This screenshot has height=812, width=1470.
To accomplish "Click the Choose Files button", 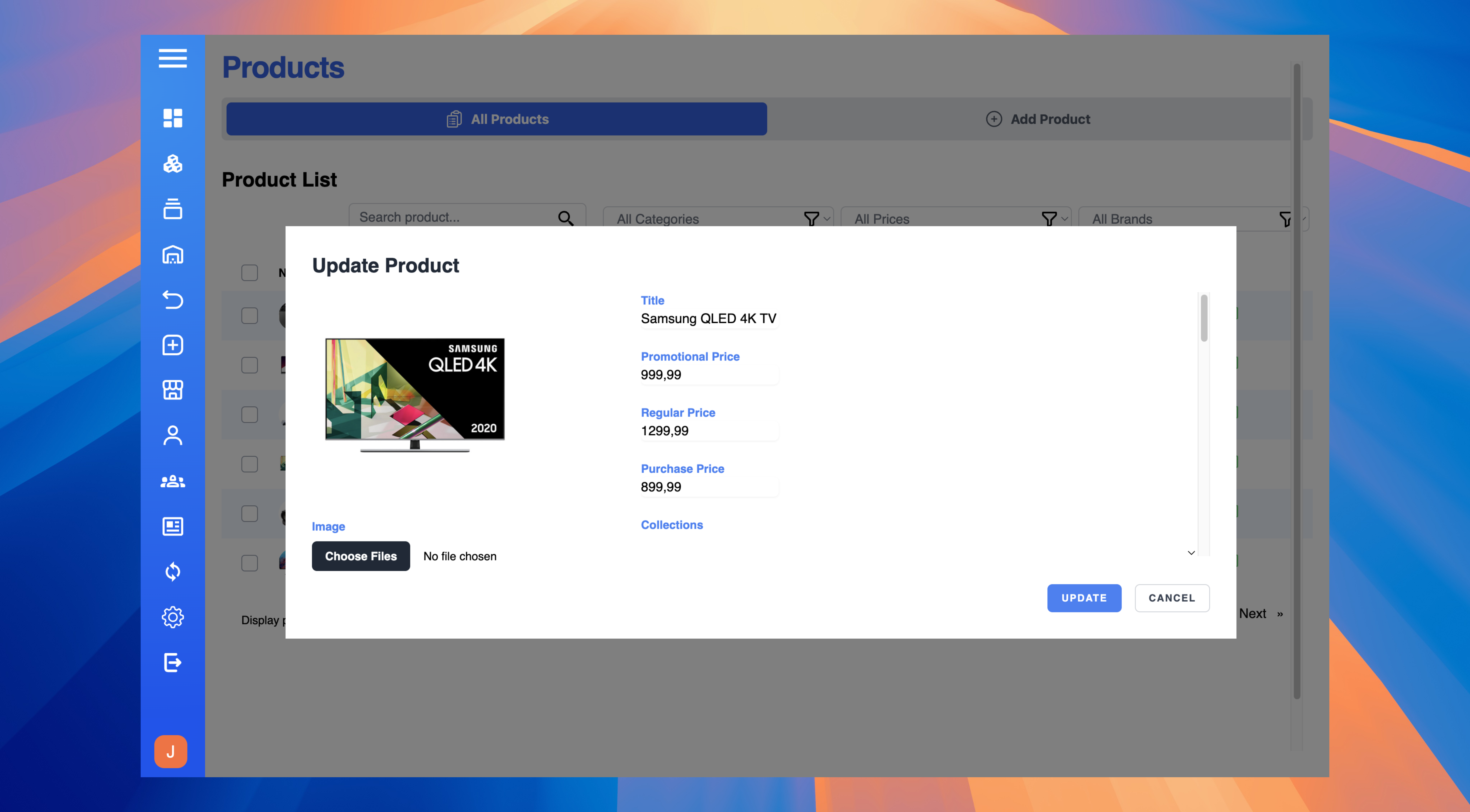I will [361, 556].
